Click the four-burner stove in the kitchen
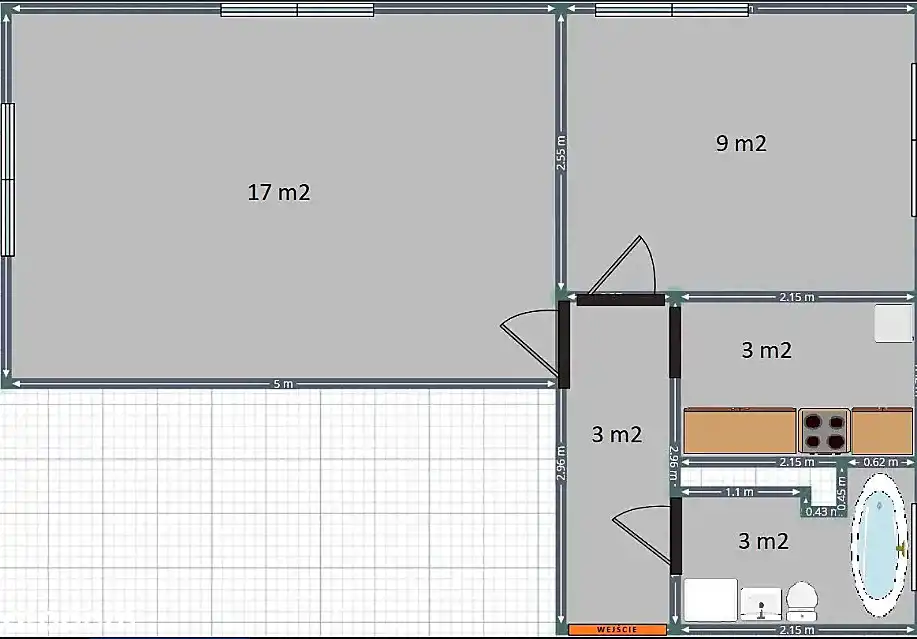 point(824,430)
